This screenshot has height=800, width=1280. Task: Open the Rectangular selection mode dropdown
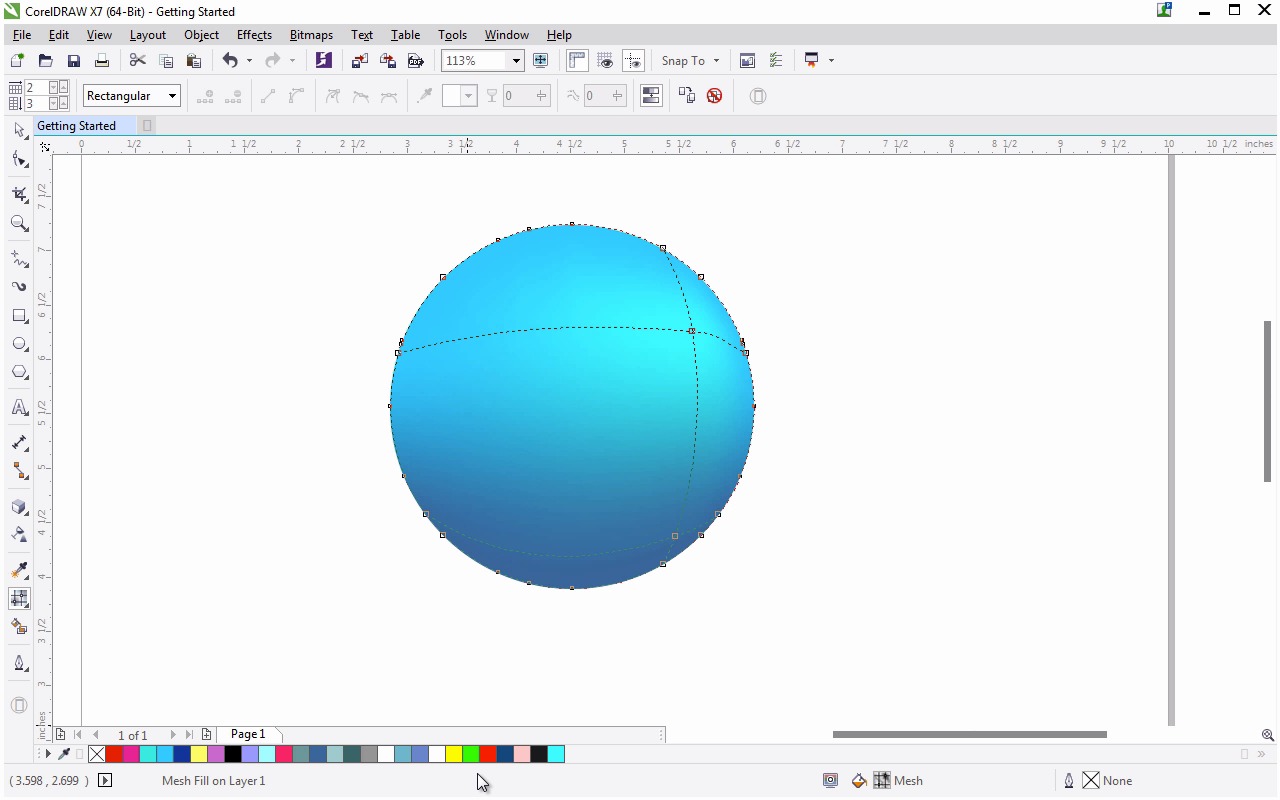coord(172,96)
